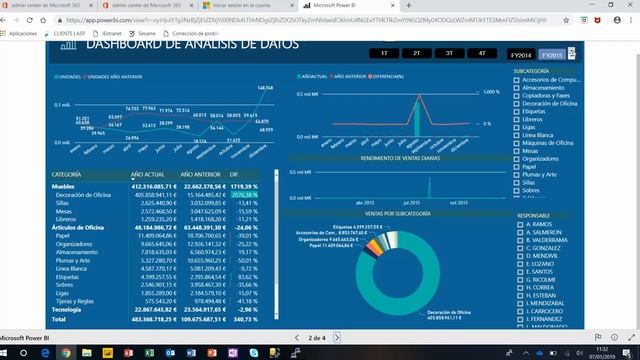The height and width of the screenshot is (360, 640).
Task: Check the Almacenamiento subcategory box
Action: 517,88
